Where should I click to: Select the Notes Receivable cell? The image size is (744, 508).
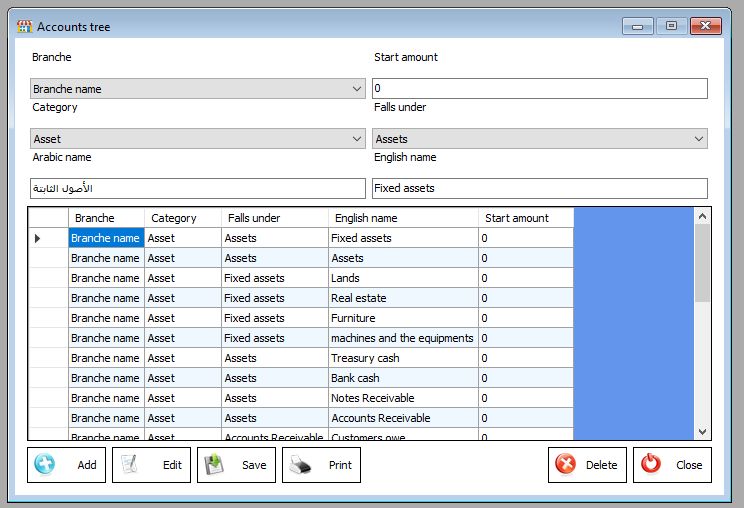[403, 398]
